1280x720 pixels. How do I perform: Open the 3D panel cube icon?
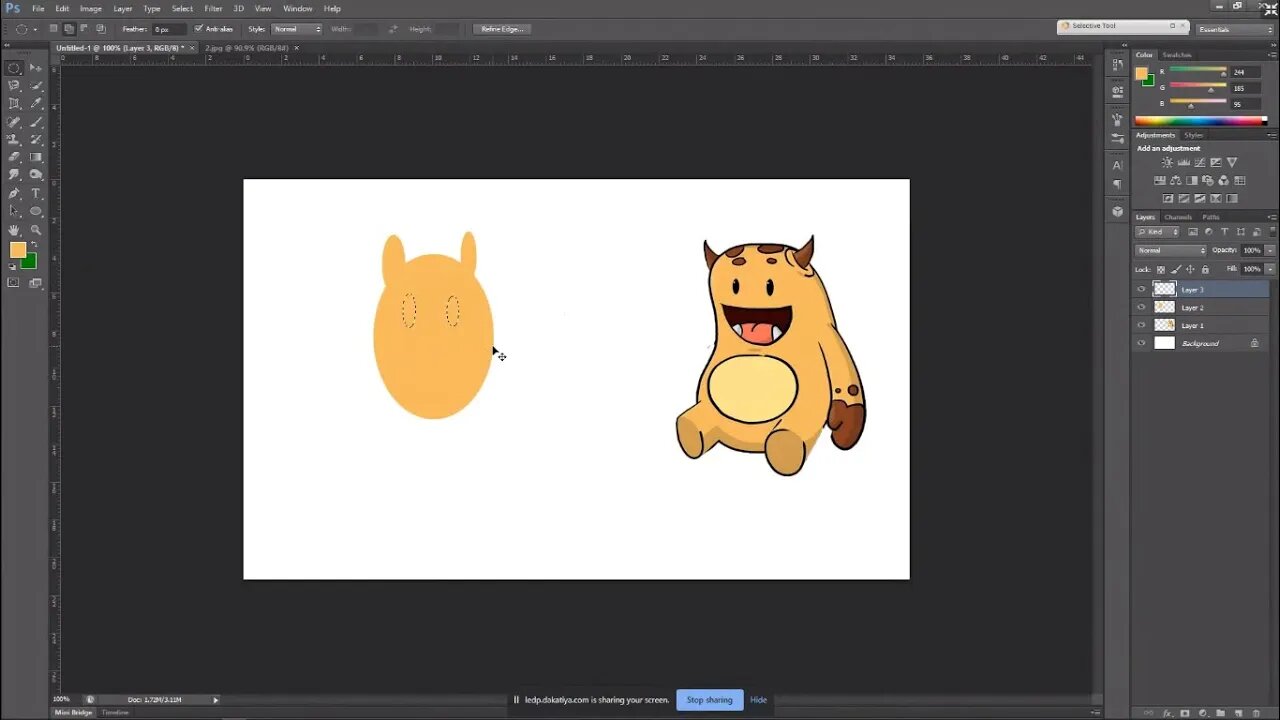point(1117,212)
